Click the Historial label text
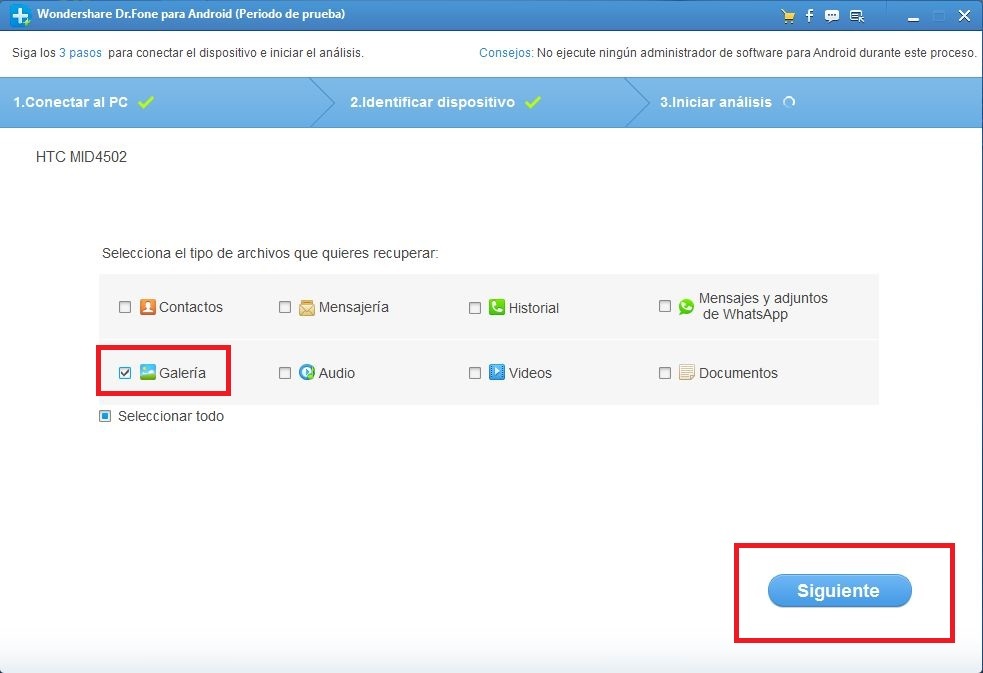Image resolution: width=983 pixels, height=673 pixels. [534, 308]
